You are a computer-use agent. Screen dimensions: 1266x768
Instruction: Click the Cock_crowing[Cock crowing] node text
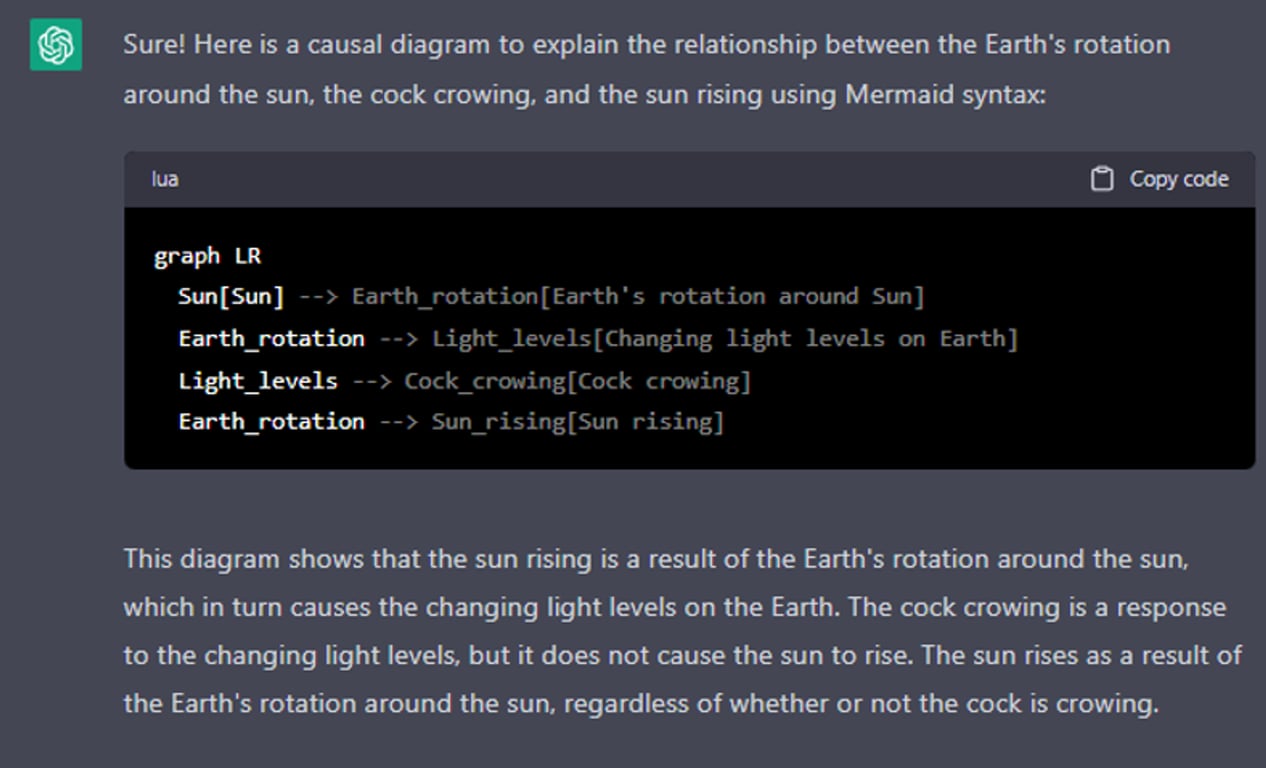[x=577, y=380]
